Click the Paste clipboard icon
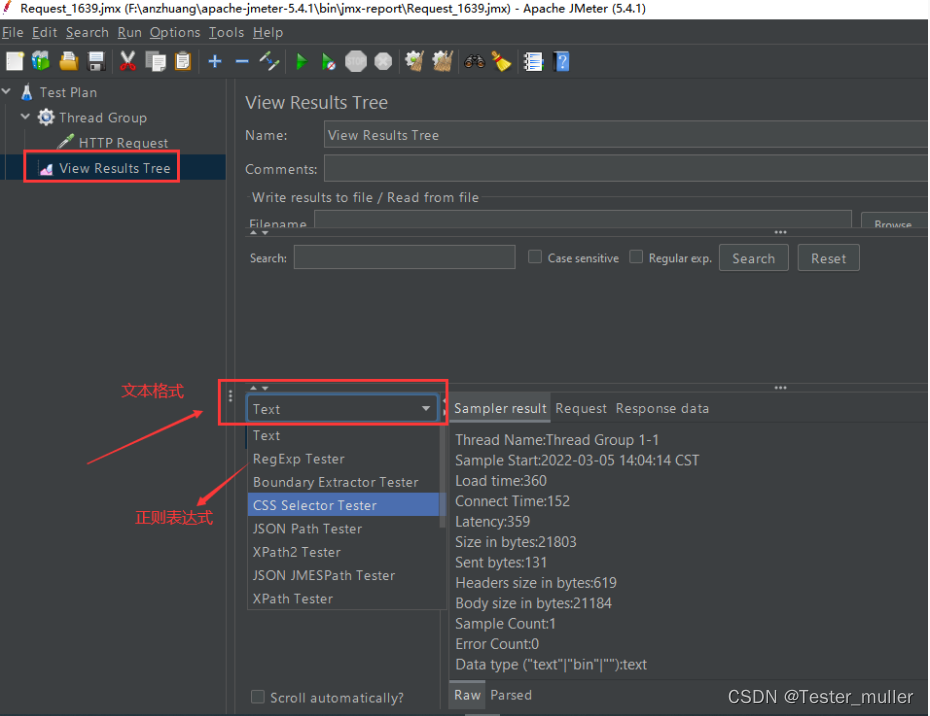This screenshot has width=930, height=716. coord(183,61)
